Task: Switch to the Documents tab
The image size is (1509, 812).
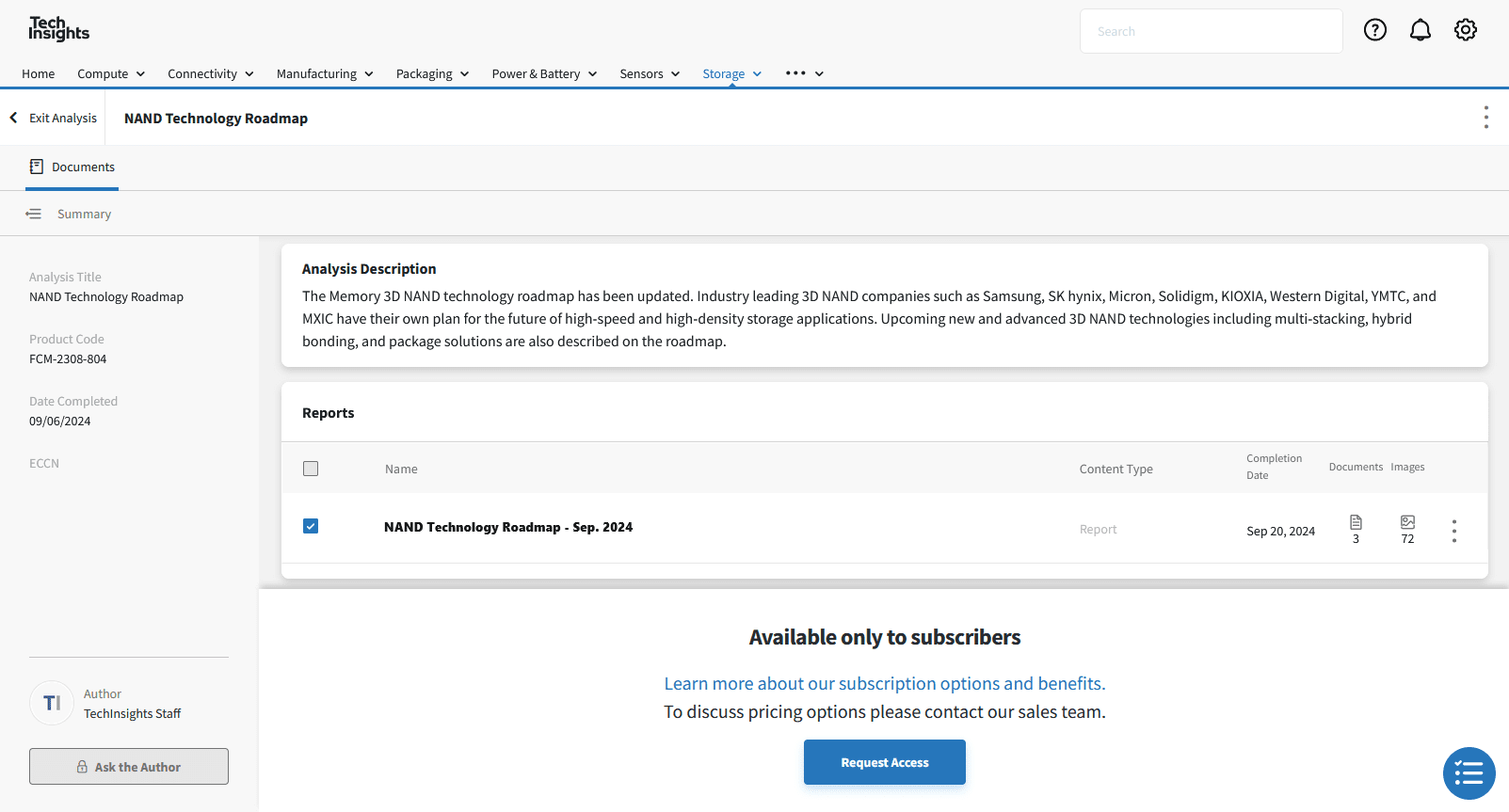Action: click(72, 167)
